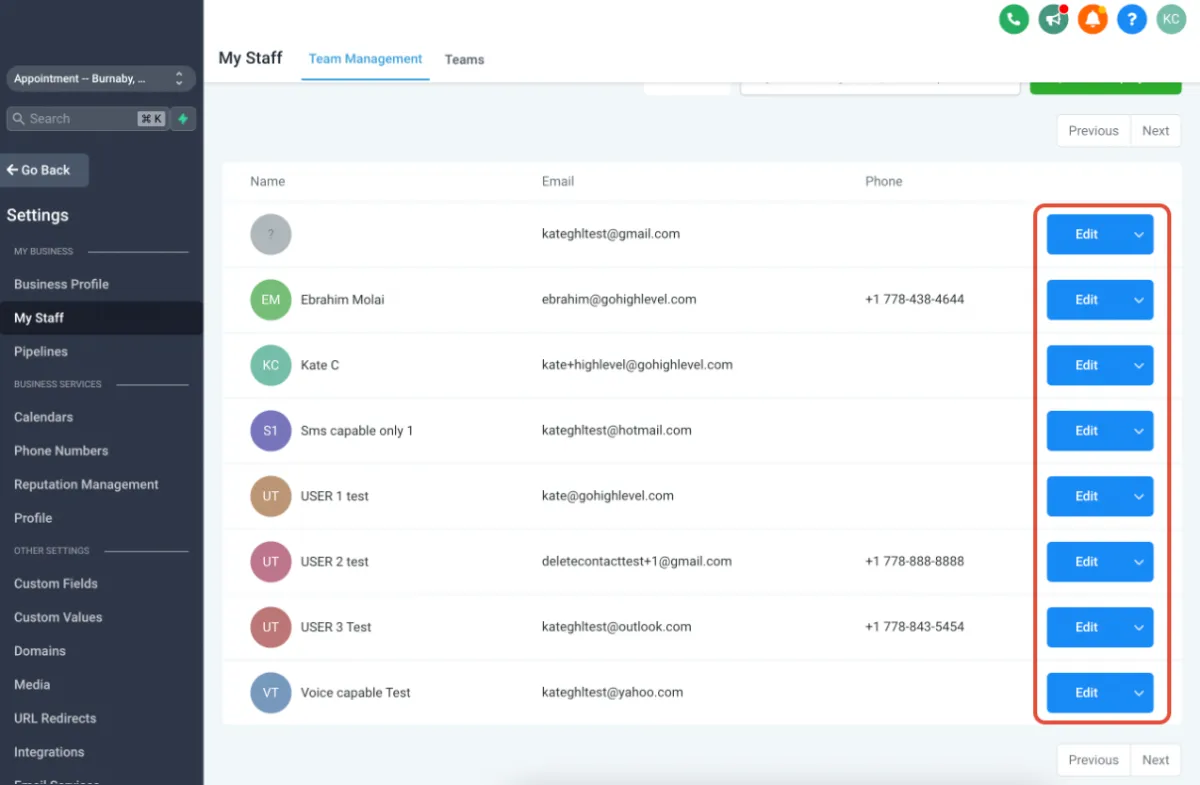Click Edit for Voice capable Test
Image resolution: width=1200 pixels, height=785 pixels.
[1086, 693]
